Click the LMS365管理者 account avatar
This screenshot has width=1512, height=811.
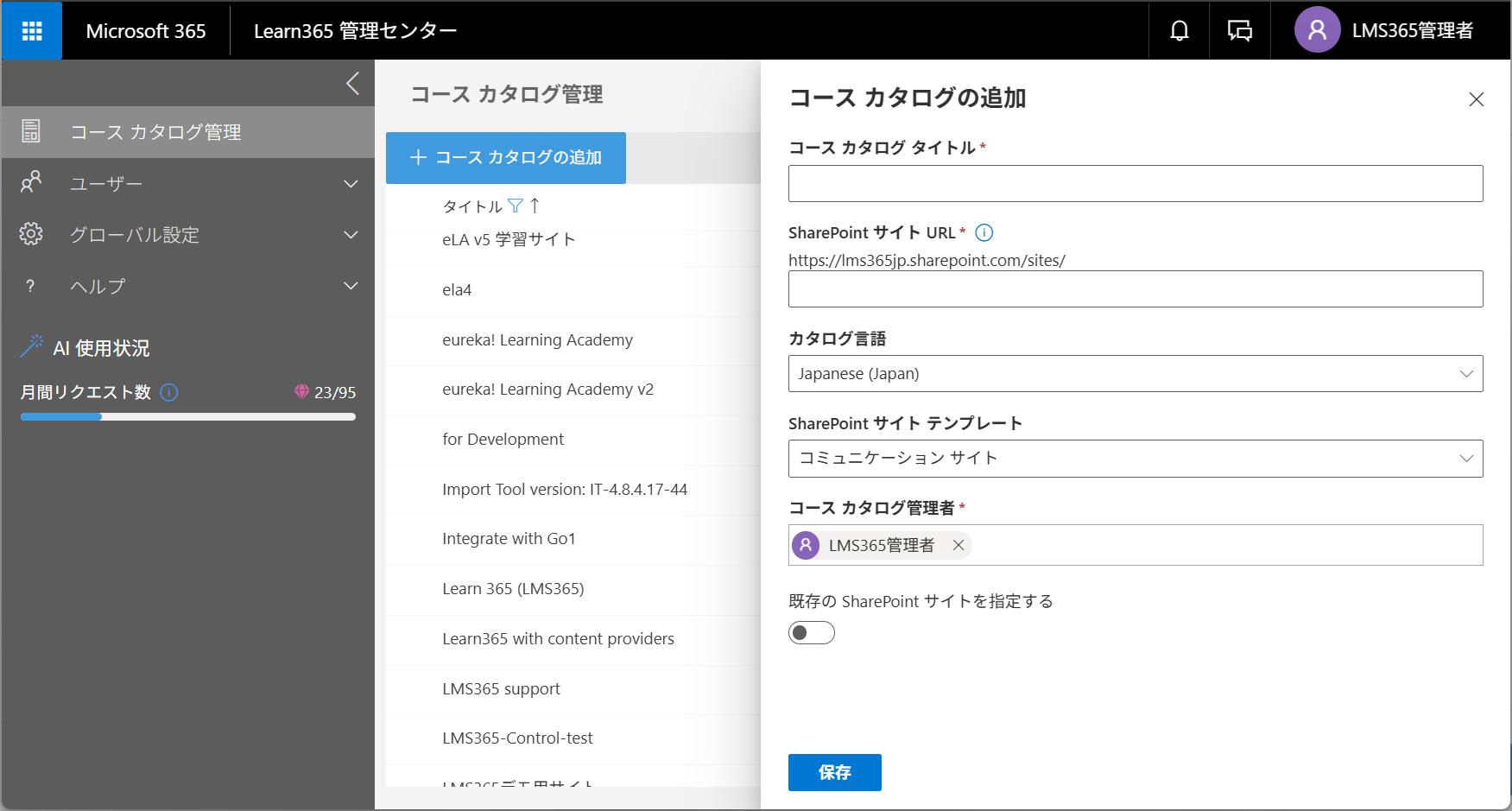(x=1317, y=30)
